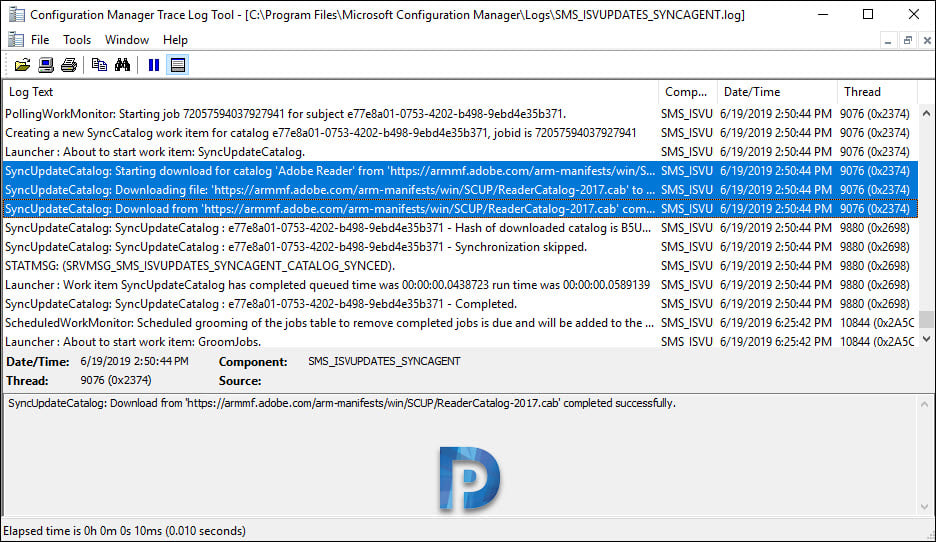936x542 pixels.
Task: Click the log list scrollbar thumb
Action: (926, 319)
